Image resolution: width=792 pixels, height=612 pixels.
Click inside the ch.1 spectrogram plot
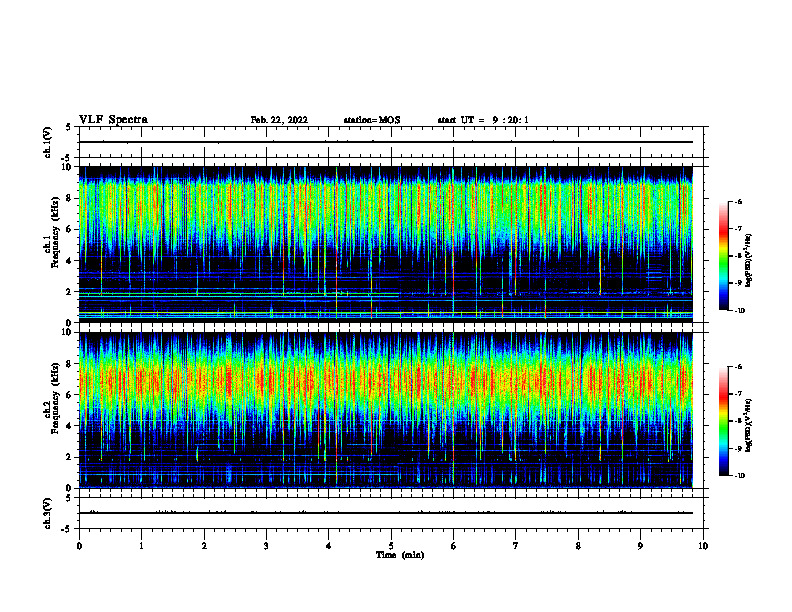[x=386, y=244]
